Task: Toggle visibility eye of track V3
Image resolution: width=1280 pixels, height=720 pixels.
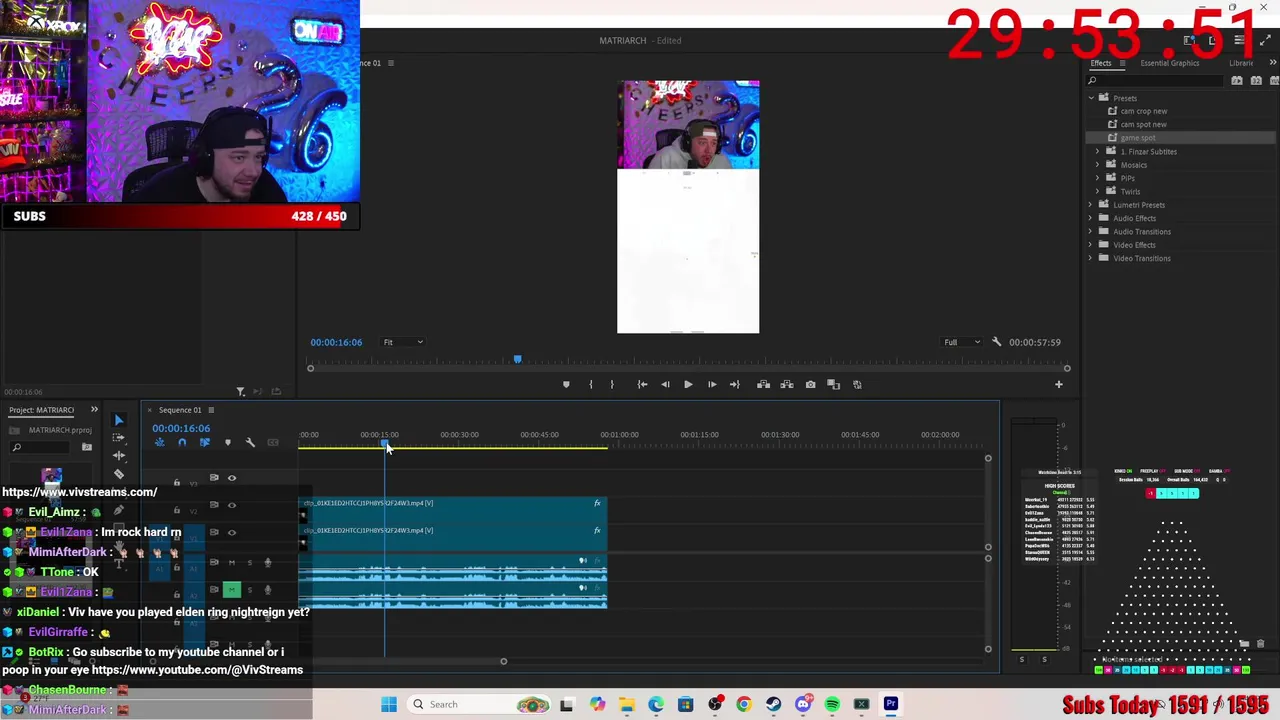Action: pyautogui.click(x=232, y=478)
